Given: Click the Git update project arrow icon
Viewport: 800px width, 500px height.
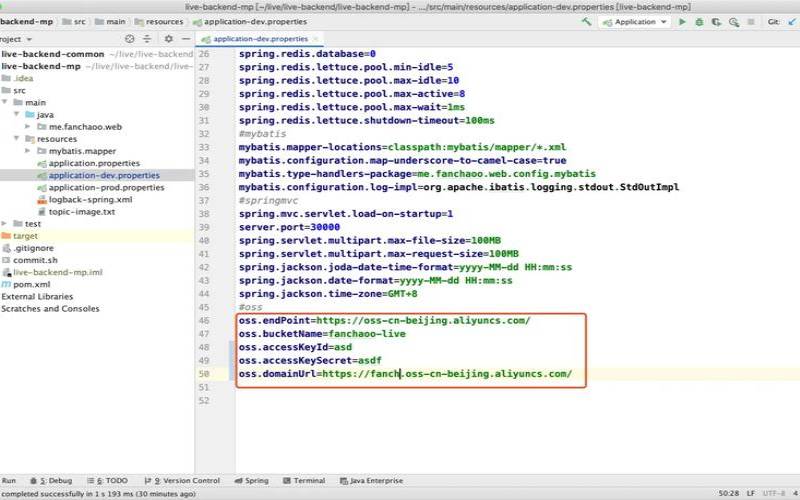Looking at the screenshot, I should coord(792,22).
